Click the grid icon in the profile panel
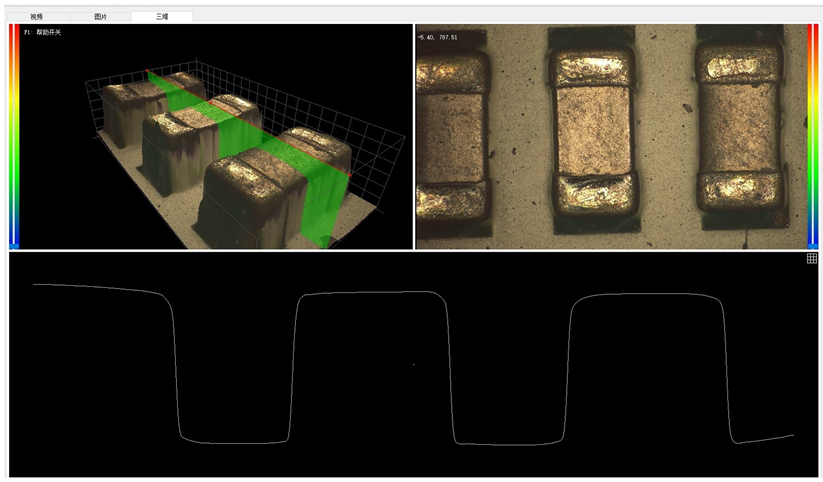Viewport: 823px width, 482px height. click(811, 259)
